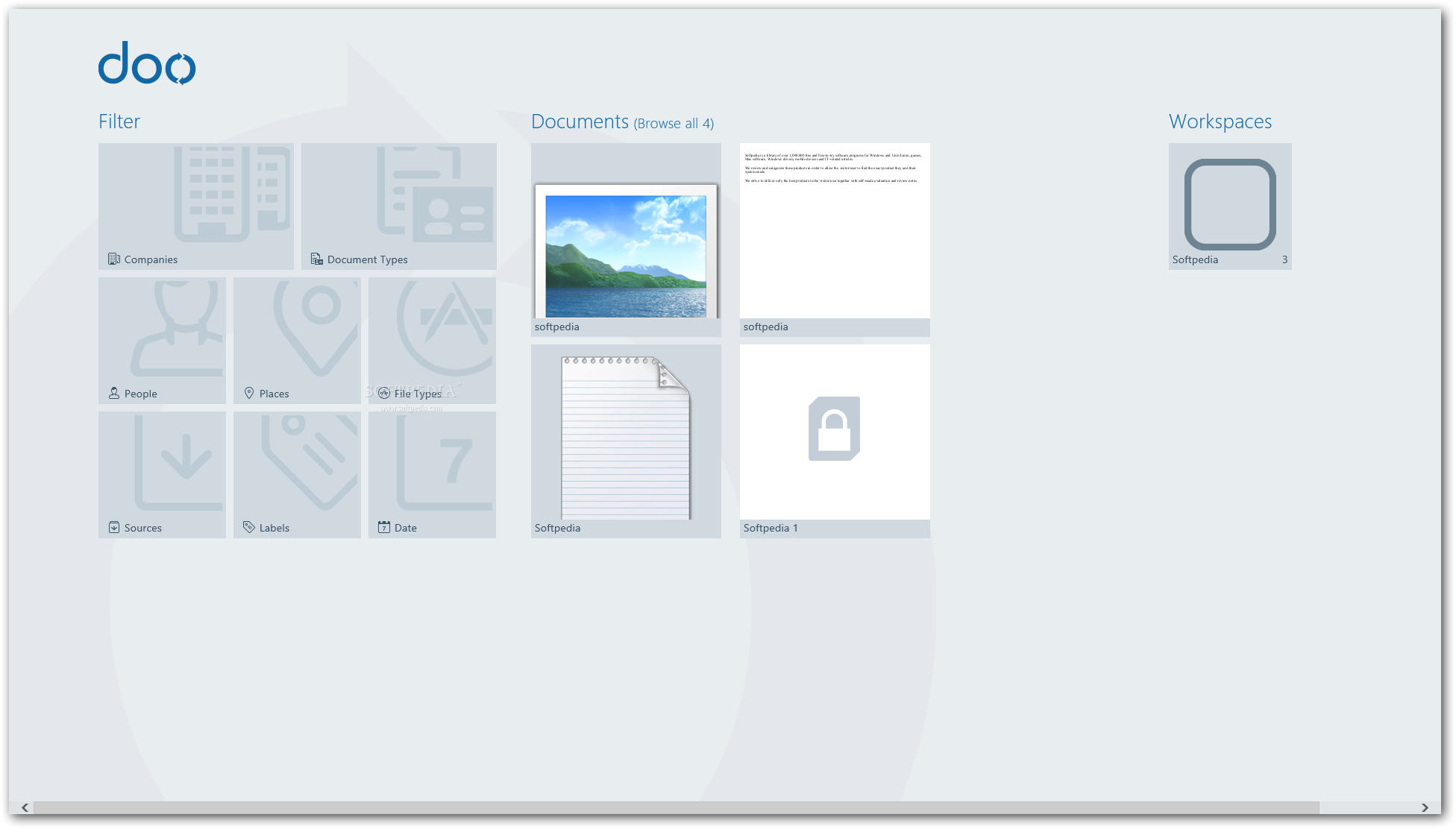
Task: Open the Sources filter tile
Action: pos(162,475)
